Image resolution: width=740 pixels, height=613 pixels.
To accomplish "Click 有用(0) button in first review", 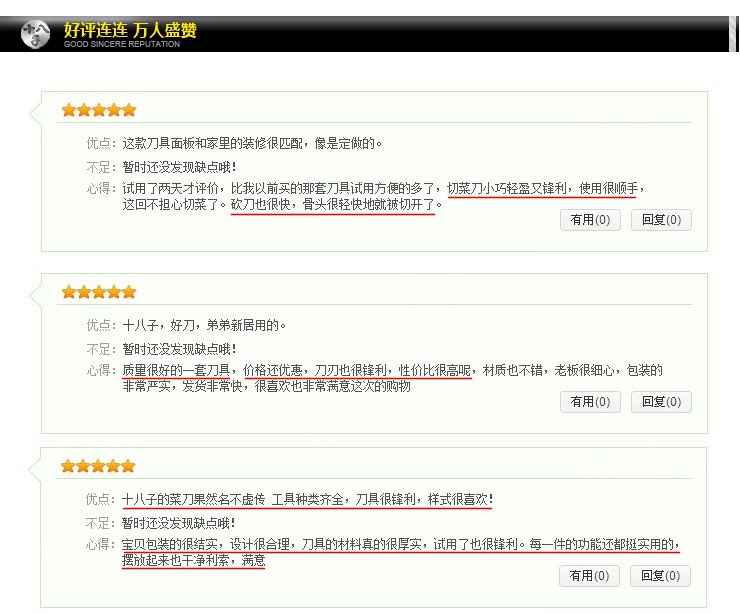I will click(x=590, y=220).
